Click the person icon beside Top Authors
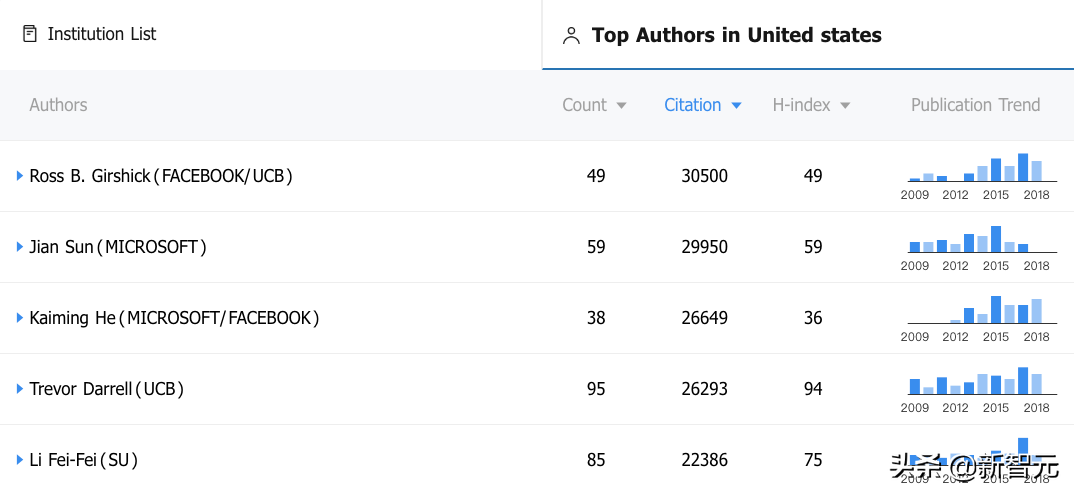 571,36
